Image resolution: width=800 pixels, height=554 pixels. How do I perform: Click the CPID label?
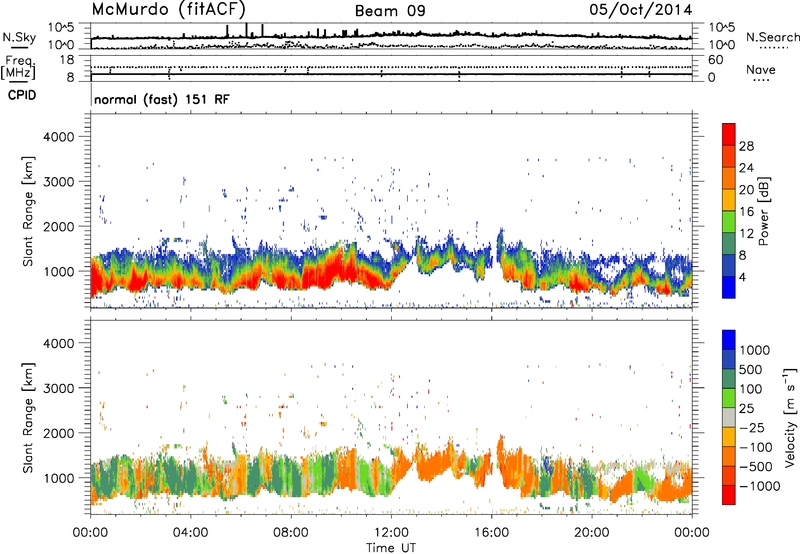22,95
